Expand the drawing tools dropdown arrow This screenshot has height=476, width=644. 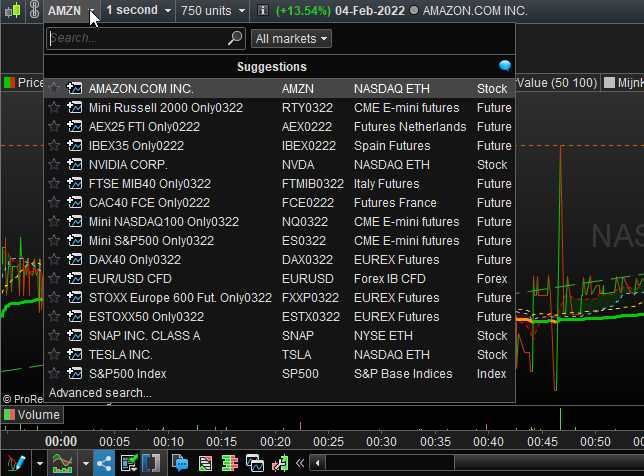coord(39,463)
